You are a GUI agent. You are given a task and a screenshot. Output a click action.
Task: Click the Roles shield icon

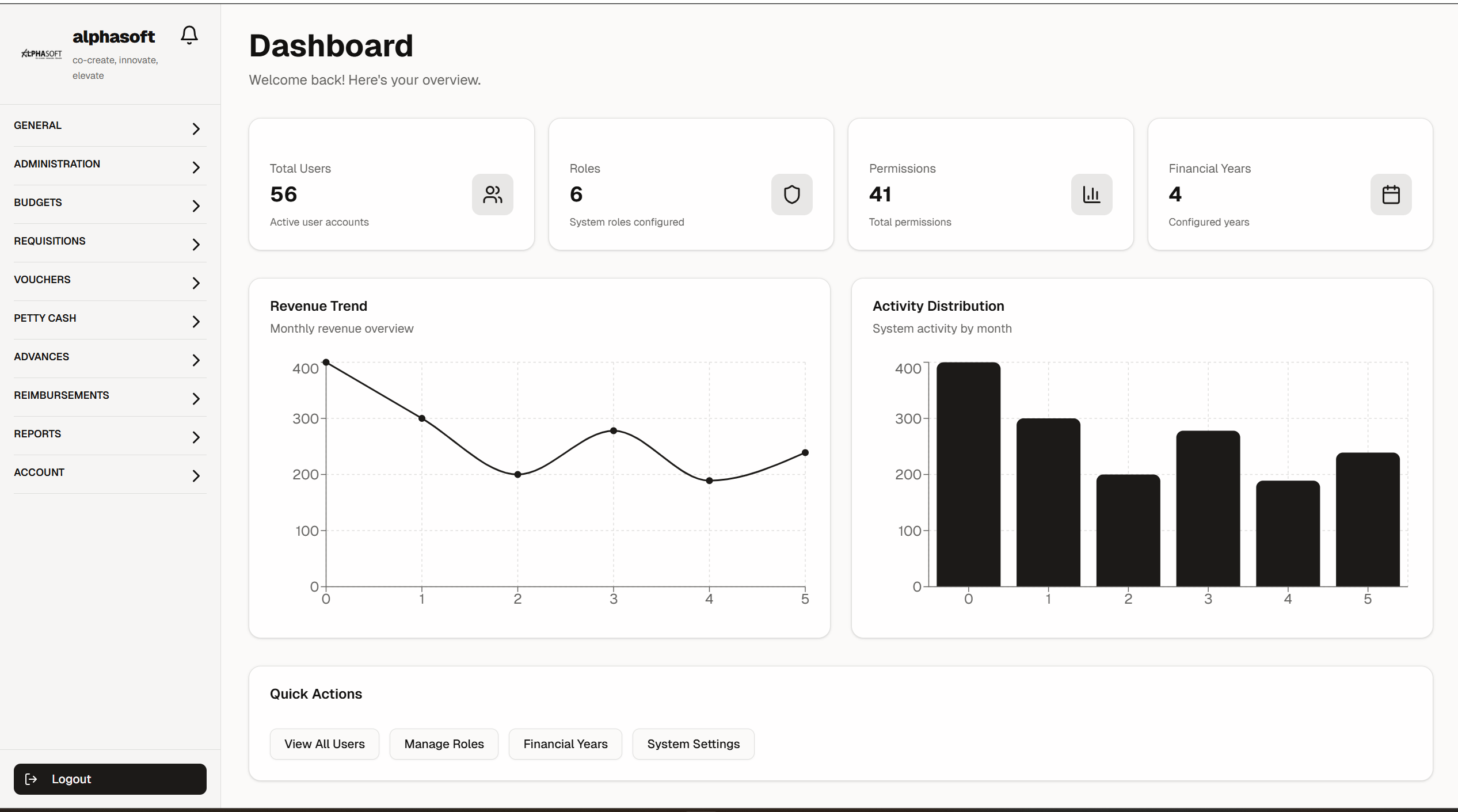pos(792,195)
